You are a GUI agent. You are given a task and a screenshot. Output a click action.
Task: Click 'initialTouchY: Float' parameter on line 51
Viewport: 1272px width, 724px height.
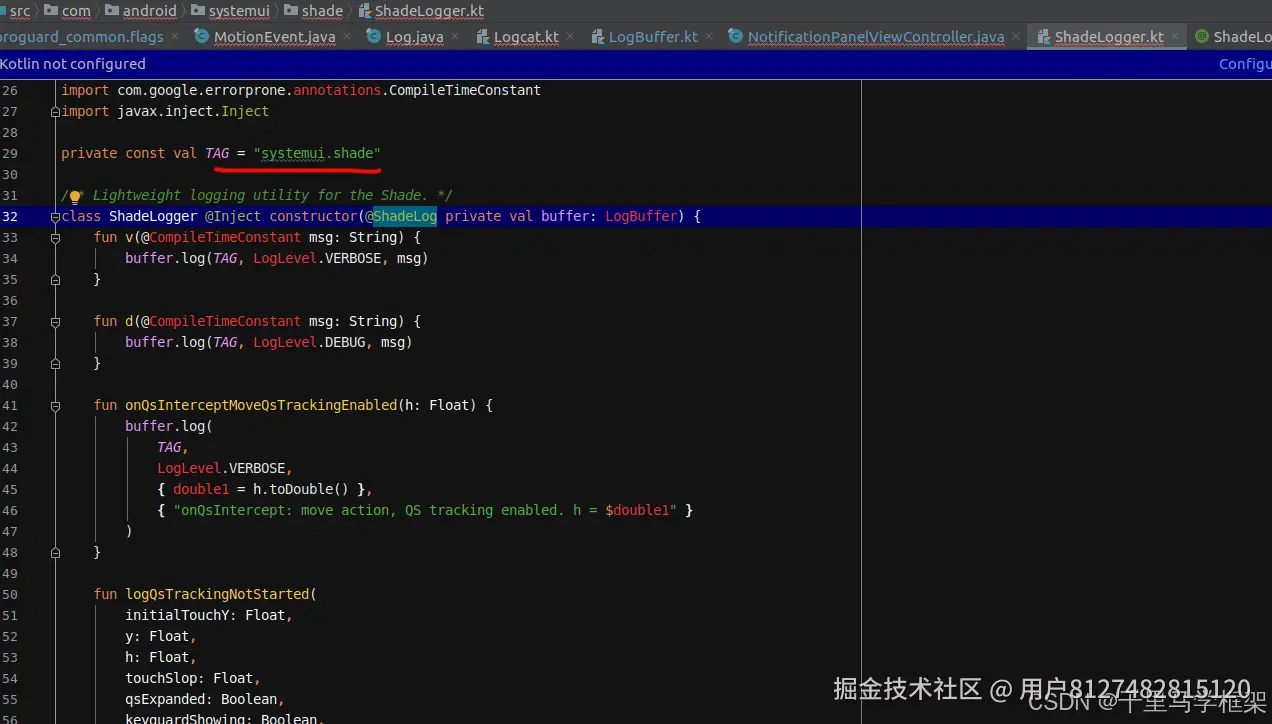click(205, 615)
